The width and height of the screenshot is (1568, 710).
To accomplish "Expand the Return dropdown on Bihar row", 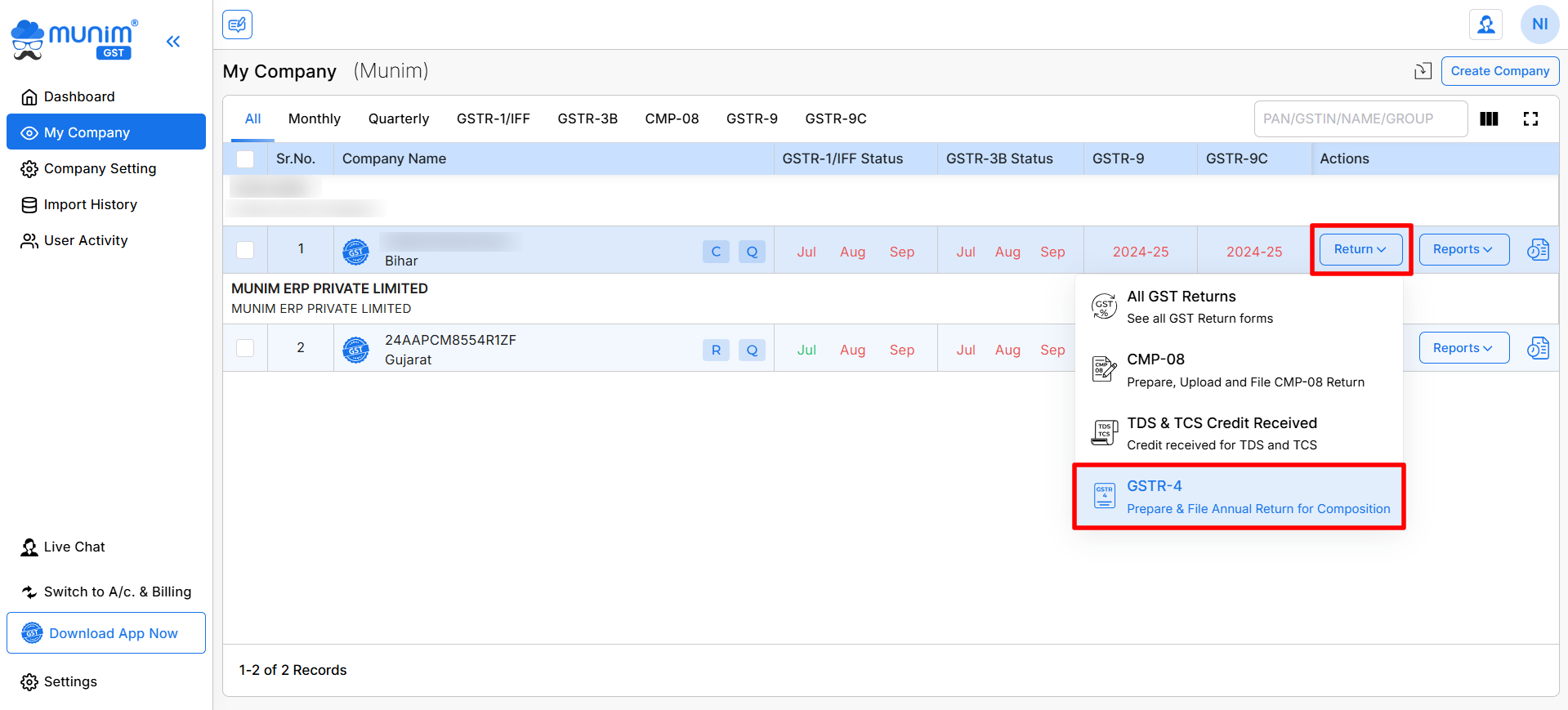I will pos(1360,249).
